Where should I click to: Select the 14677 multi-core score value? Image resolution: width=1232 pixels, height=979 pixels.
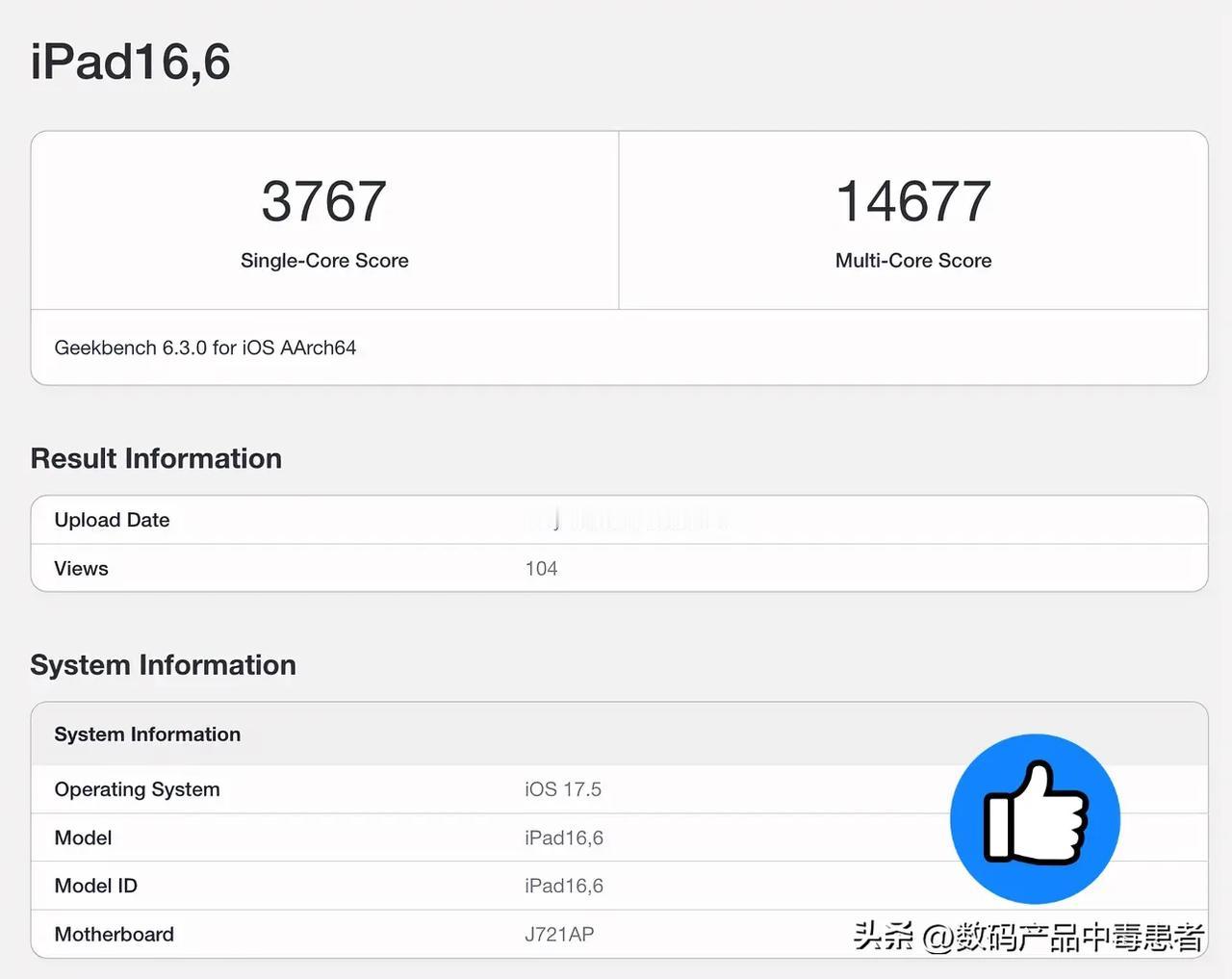pos(913,201)
